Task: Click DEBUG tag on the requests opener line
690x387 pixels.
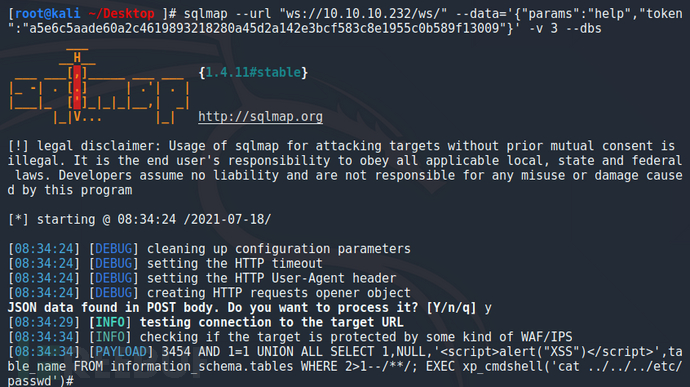Action: click(x=114, y=293)
